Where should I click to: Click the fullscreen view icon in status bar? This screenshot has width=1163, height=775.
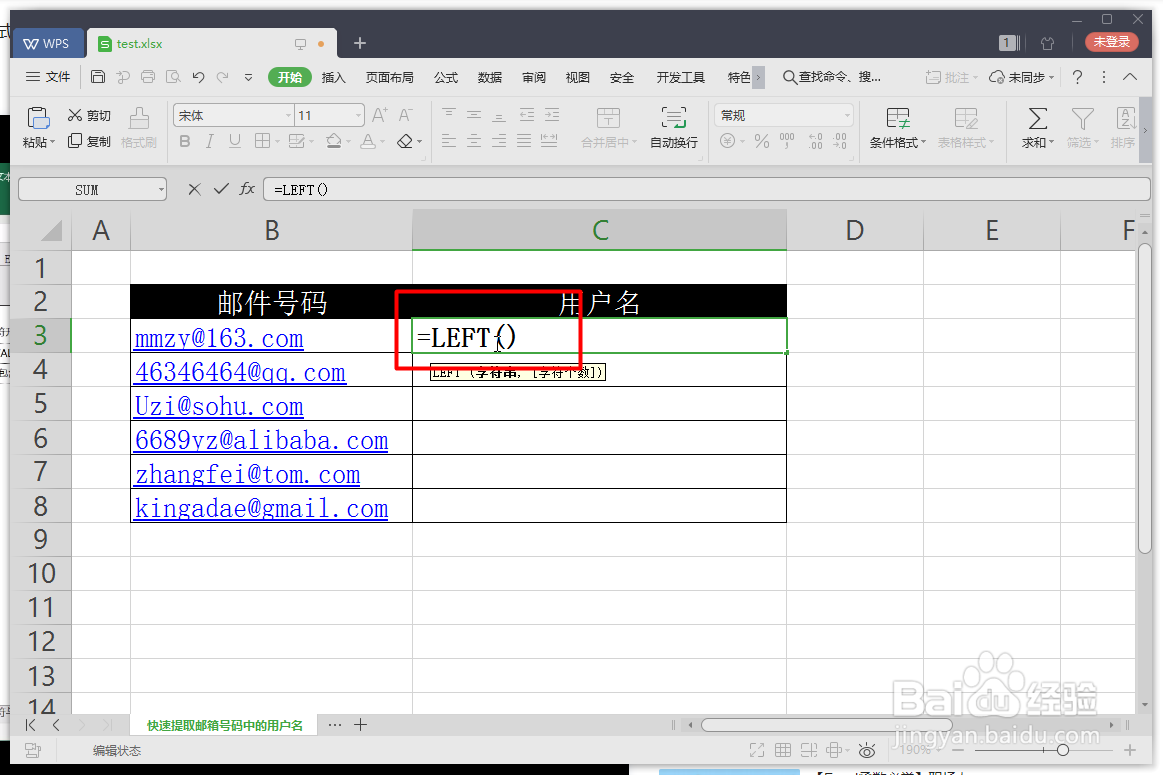tap(757, 751)
